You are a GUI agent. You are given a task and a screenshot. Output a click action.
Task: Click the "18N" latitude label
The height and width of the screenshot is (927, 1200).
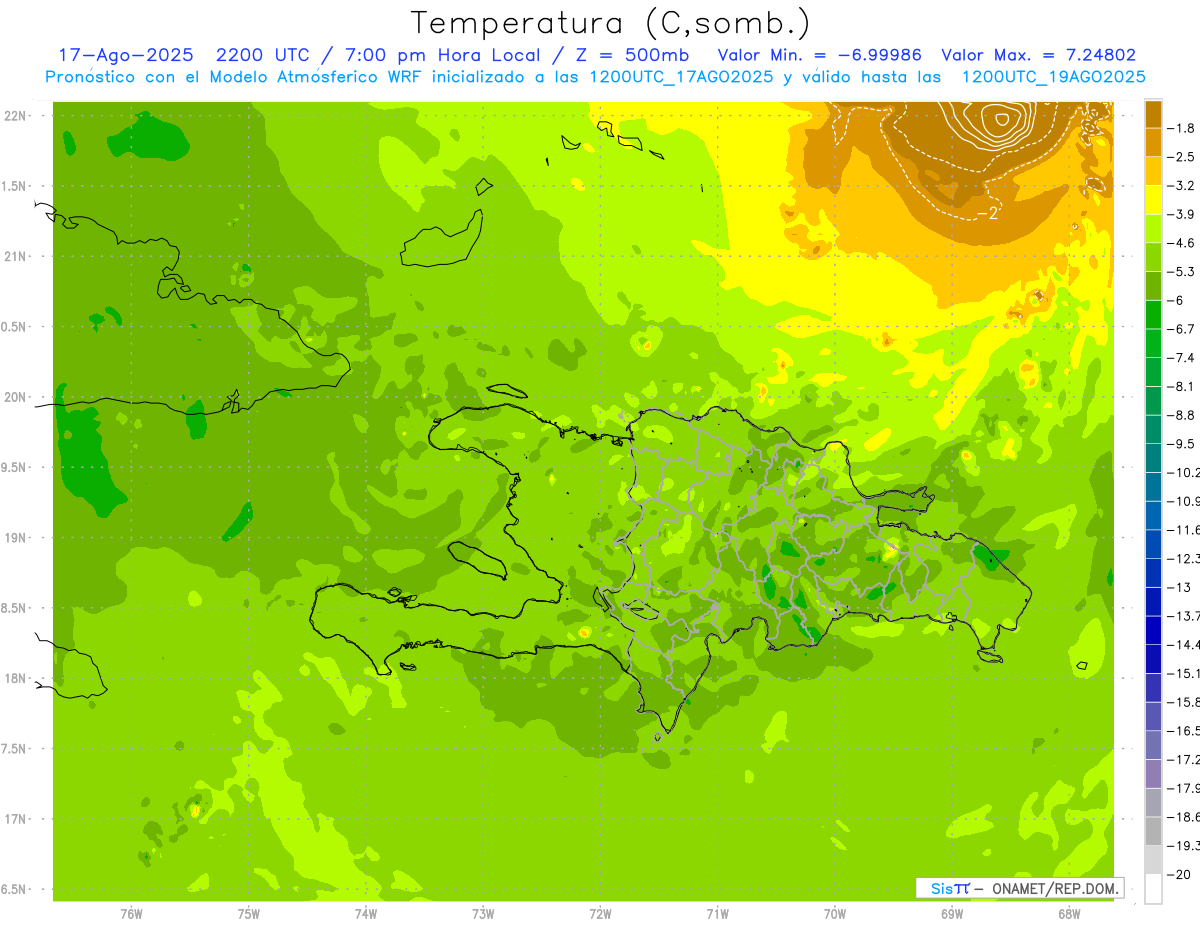(14, 679)
